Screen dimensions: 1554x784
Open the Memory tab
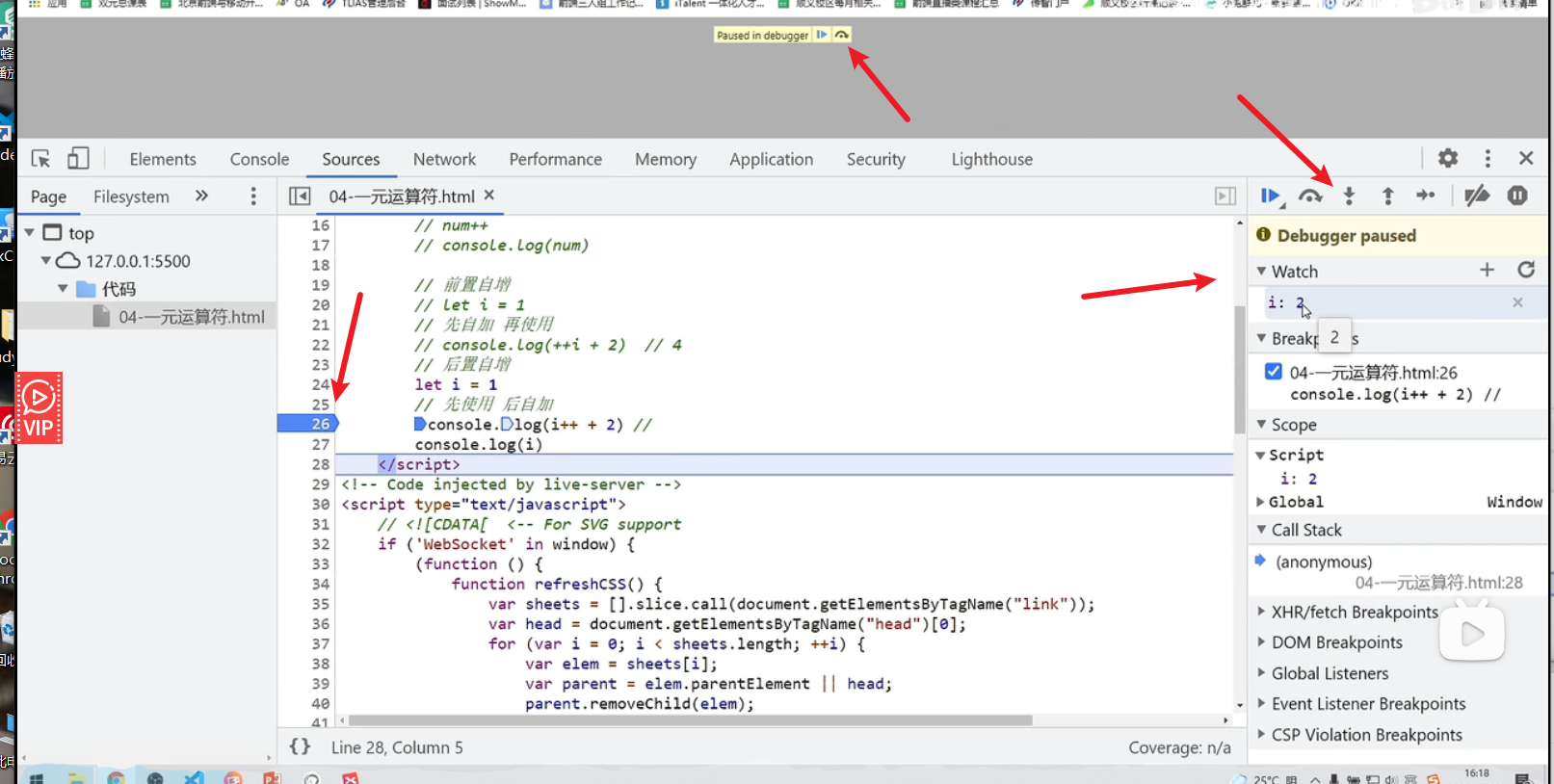coord(666,159)
